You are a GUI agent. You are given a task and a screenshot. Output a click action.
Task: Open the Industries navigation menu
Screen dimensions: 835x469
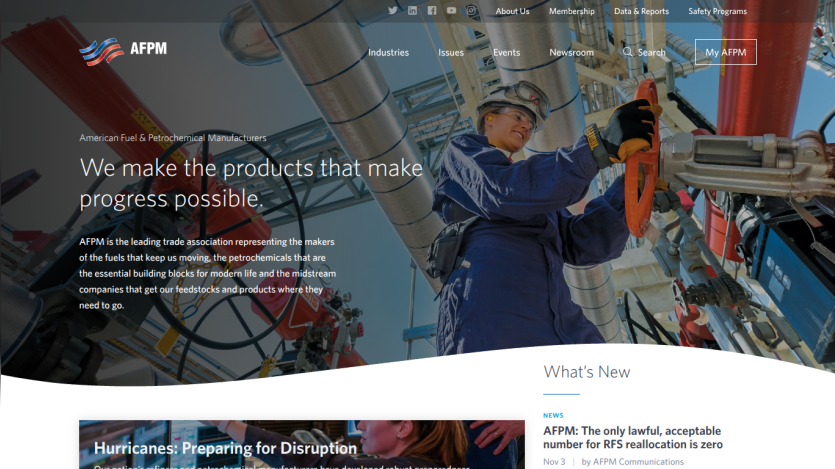click(388, 53)
